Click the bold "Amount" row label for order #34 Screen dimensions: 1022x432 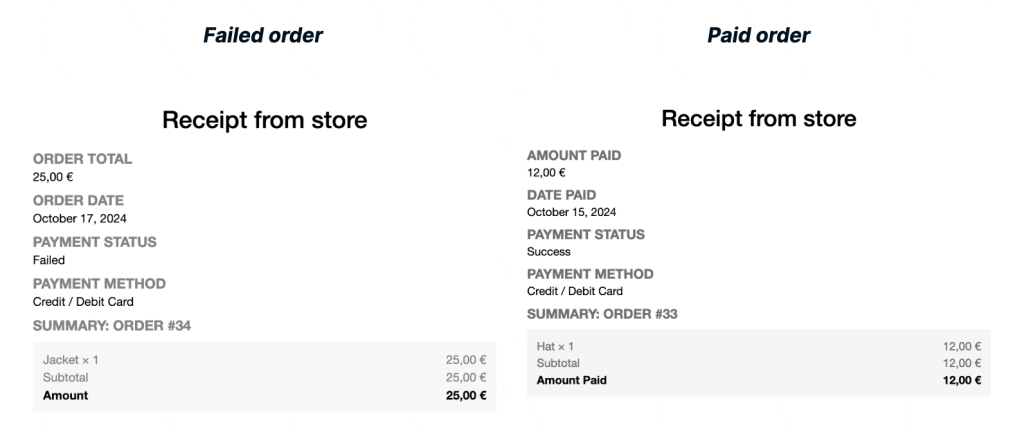click(x=66, y=395)
